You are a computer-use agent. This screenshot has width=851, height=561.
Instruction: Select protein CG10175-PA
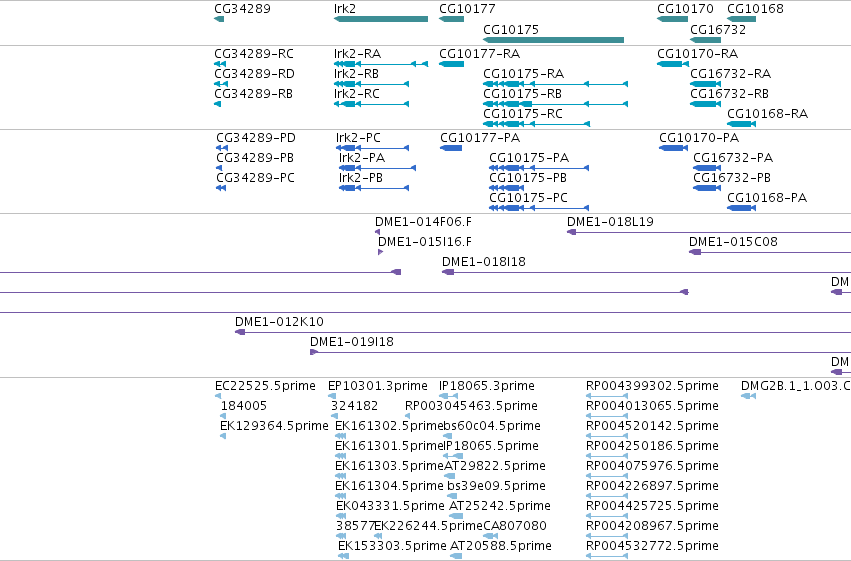click(529, 158)
